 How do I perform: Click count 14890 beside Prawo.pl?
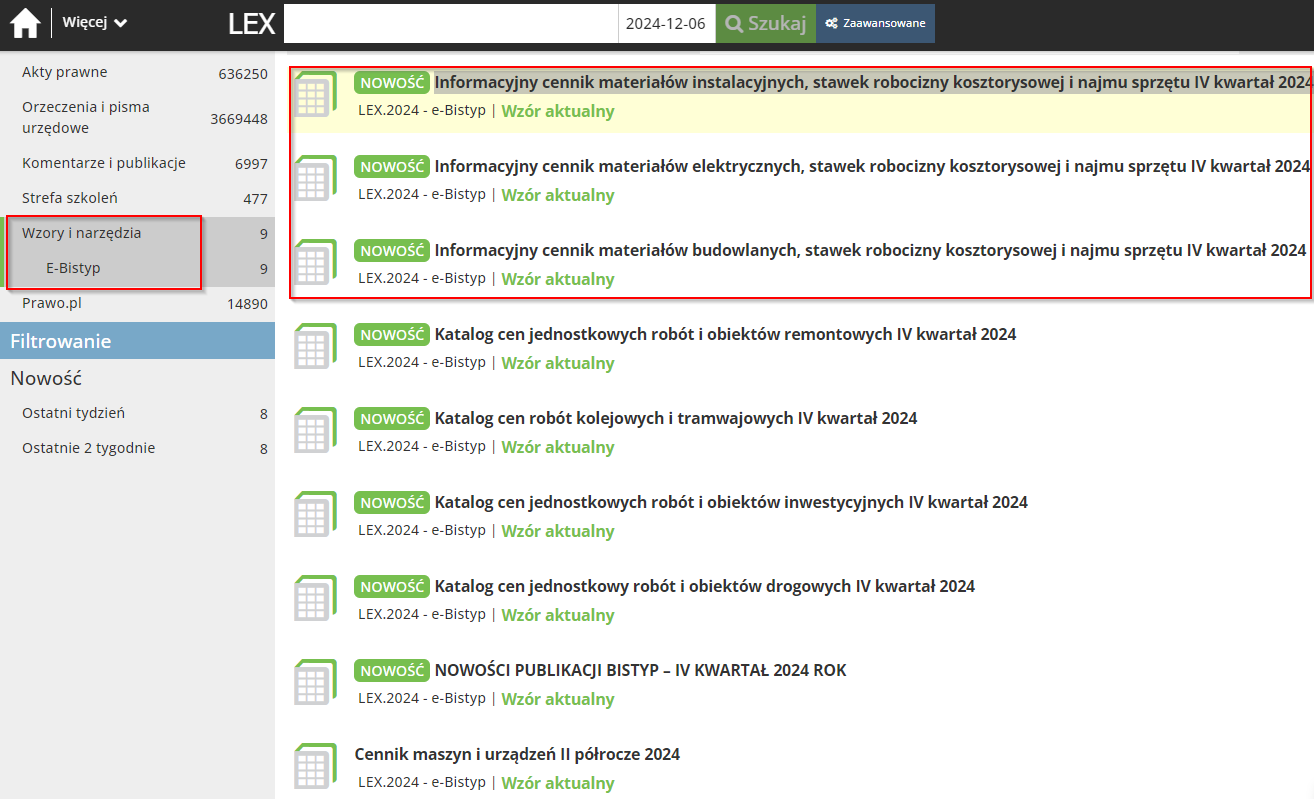(247, 304)
